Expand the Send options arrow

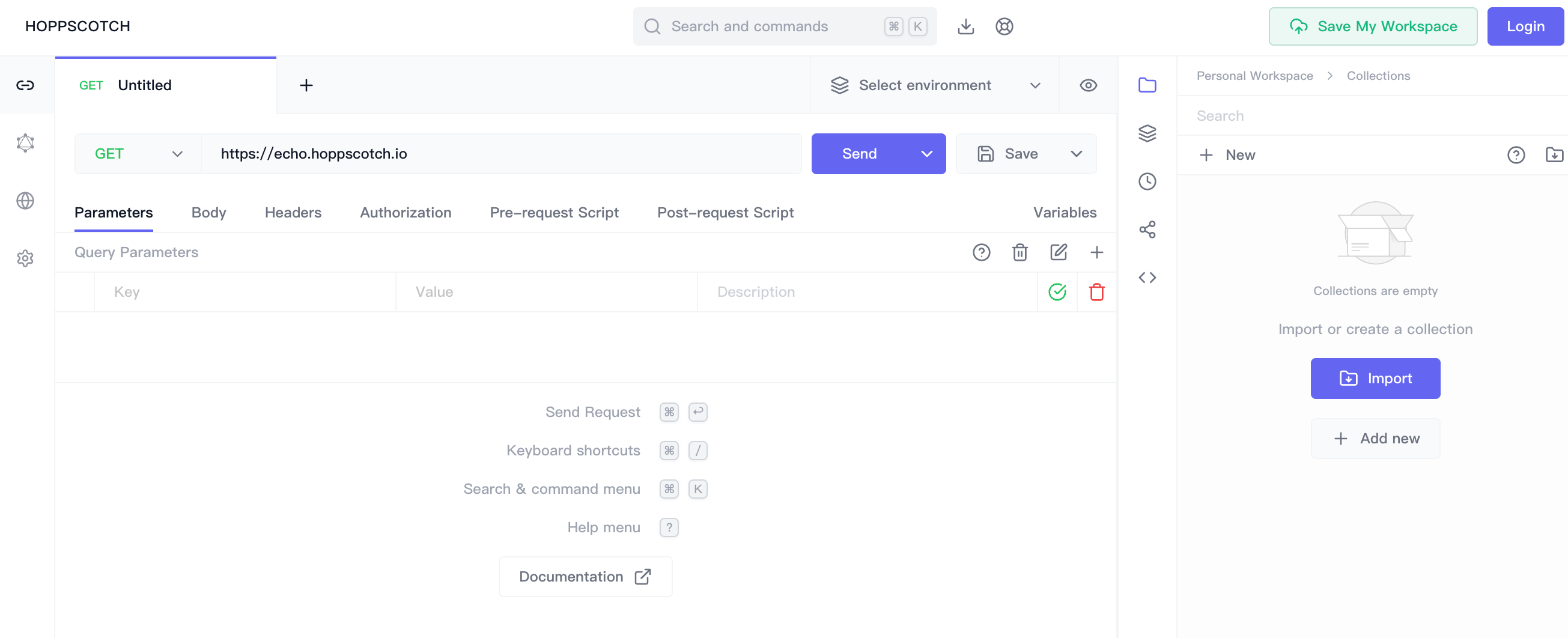coord(926,154)
